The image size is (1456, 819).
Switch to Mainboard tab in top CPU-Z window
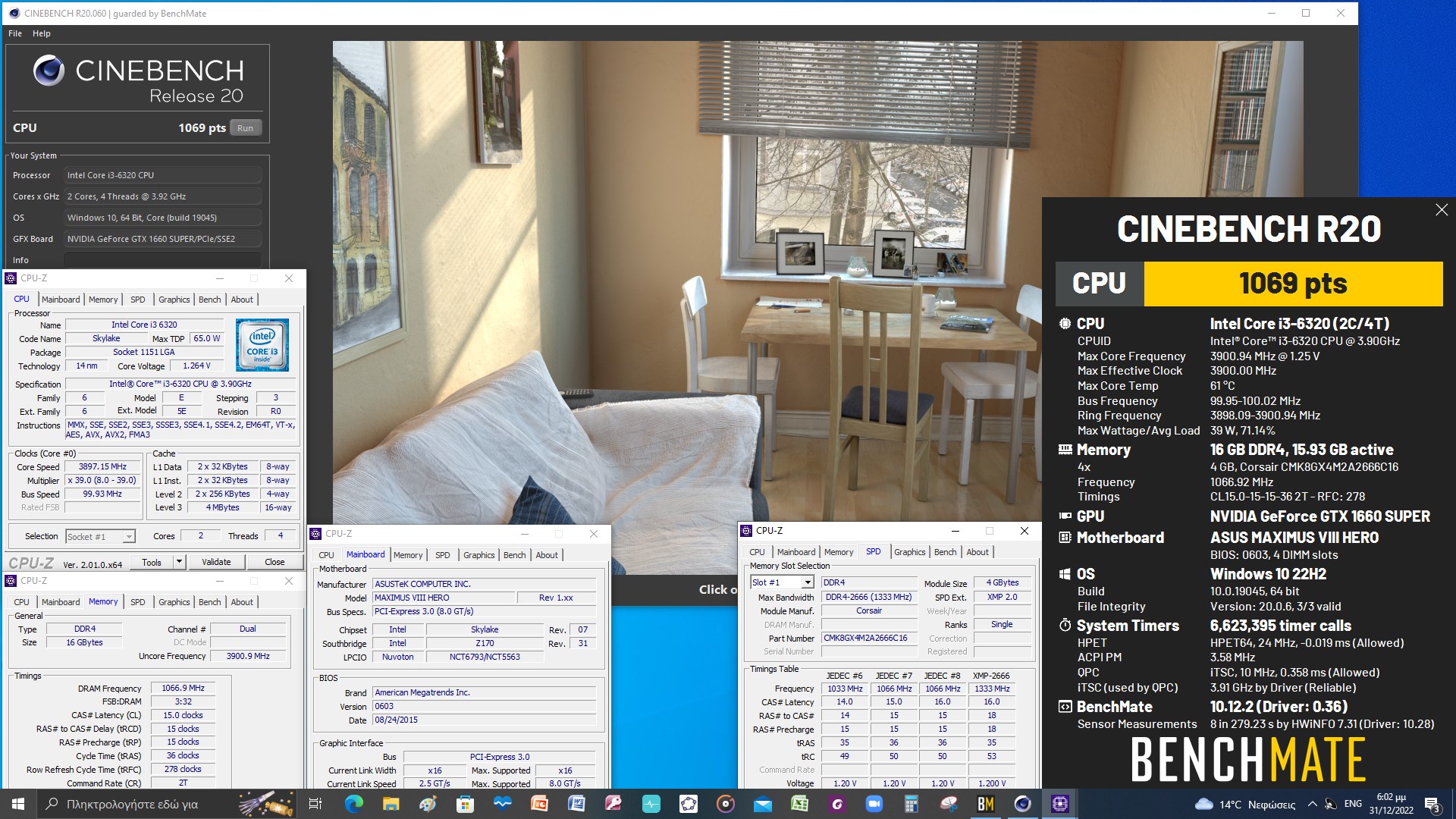tap(61, 300)
